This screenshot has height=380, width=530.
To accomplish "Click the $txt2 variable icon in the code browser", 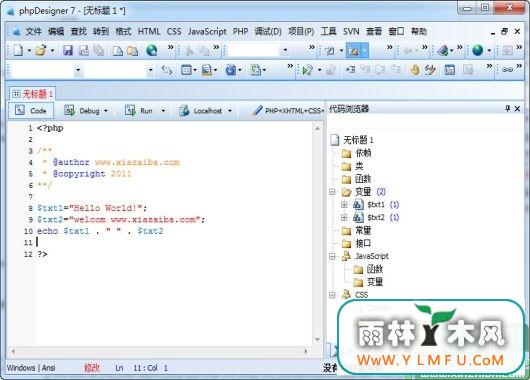I will [358, 217].
